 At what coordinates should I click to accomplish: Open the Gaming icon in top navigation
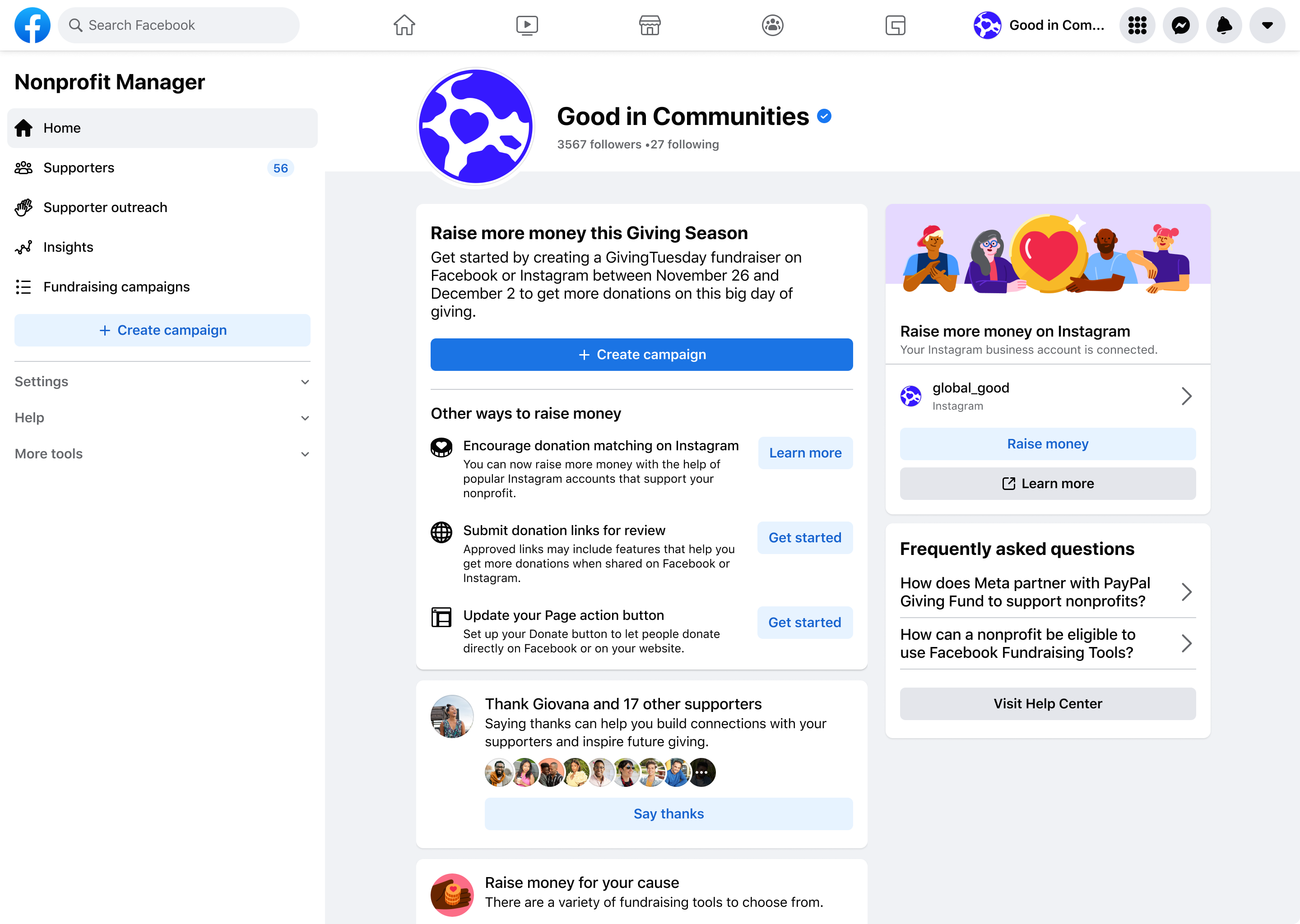pyautogui.click(x=895, y=25)
